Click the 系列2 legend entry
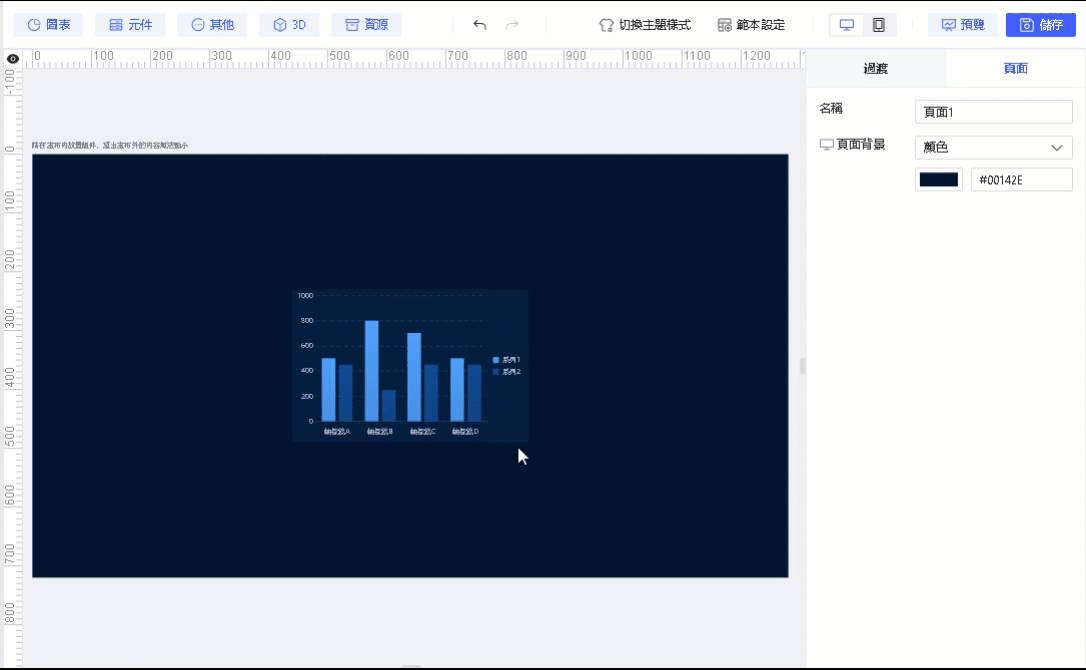1086x670 pixels. point(506,372)
